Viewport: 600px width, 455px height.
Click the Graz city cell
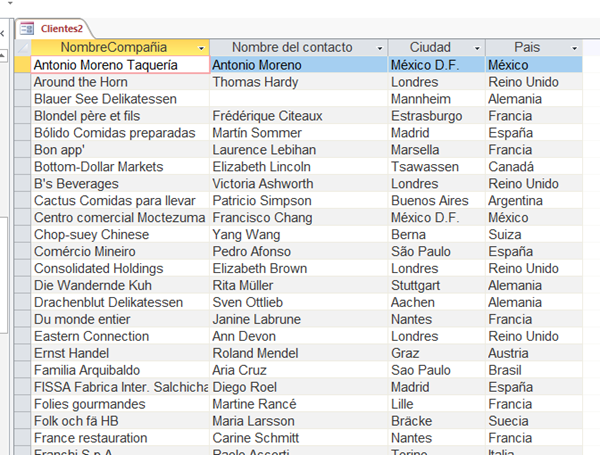pyautogui.click(x=437, y=353)
